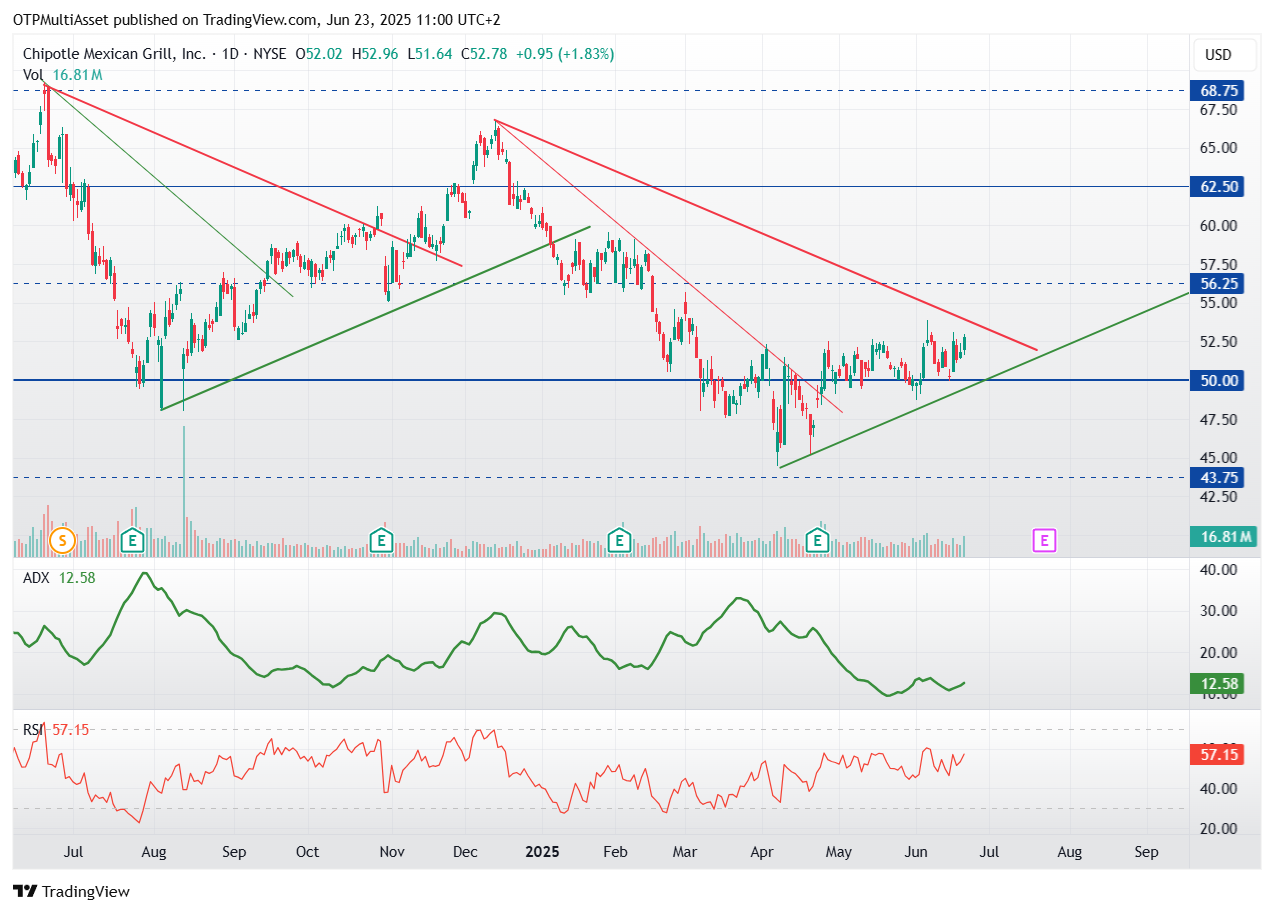Click the TradingView logo at bottom left
The width and height of the screenshot is (1274, 913).
click(x=71, y=891)
